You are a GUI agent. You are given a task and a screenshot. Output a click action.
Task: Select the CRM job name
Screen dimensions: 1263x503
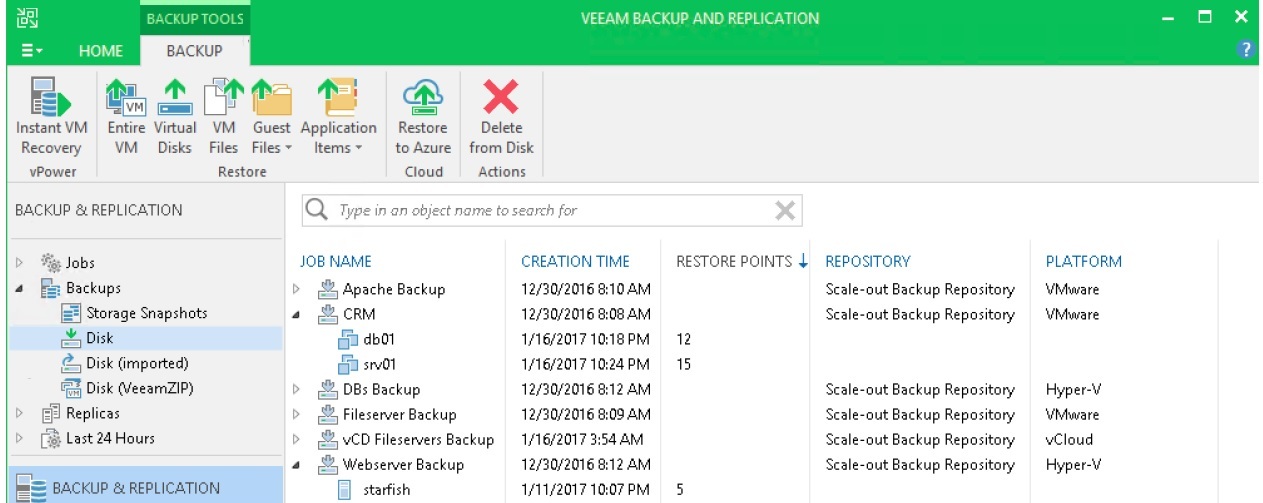[361, 314]
